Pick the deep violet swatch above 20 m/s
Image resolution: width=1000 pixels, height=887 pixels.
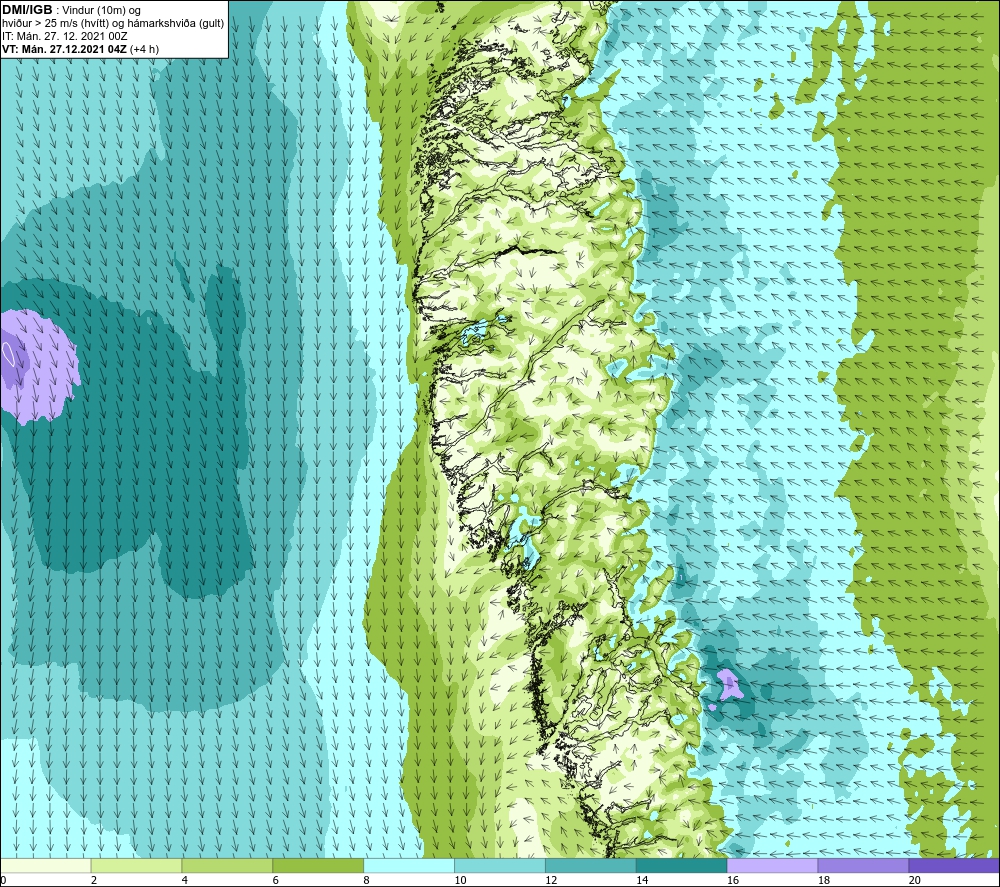click(x=954, y=866)
